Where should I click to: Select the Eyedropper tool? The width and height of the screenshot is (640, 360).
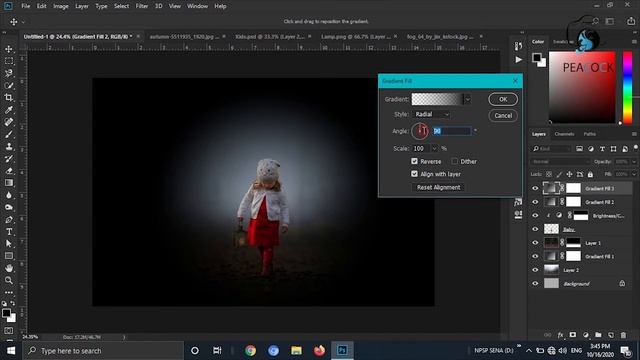click(9, 110)
